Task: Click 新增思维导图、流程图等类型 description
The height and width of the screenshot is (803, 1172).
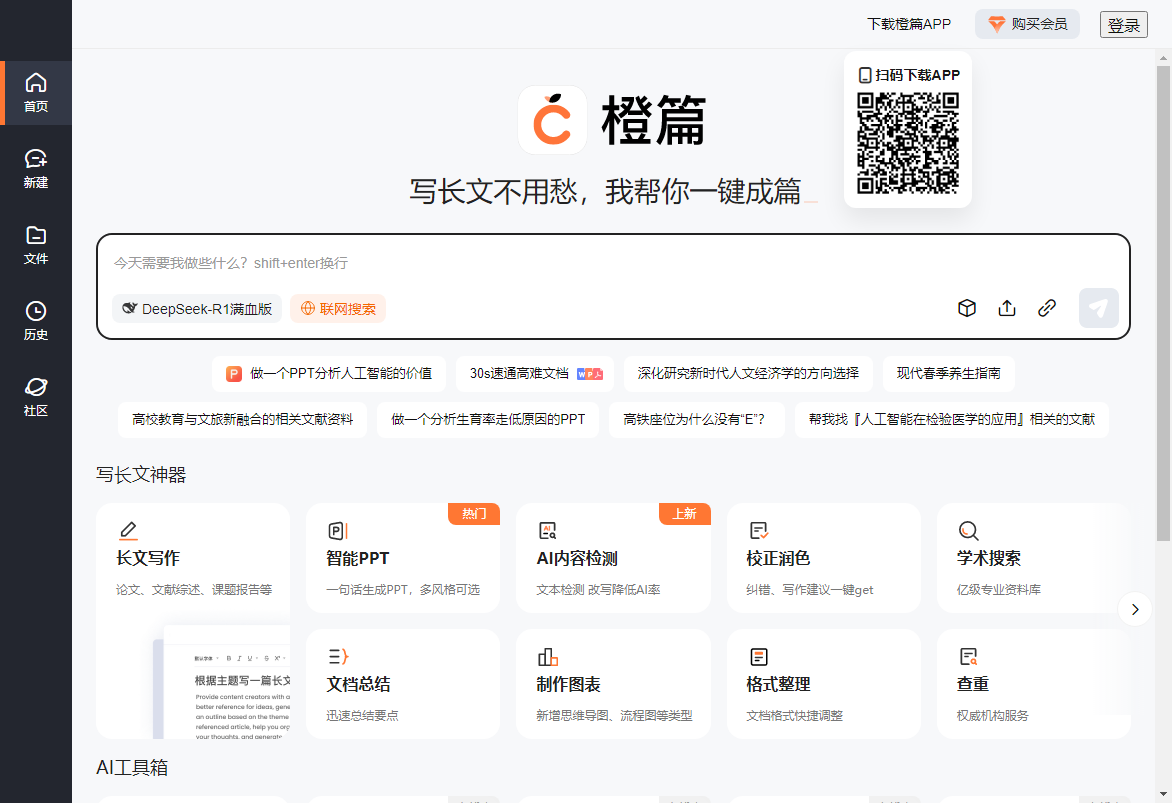Action: pyautogui.click(x=614, y=716)
